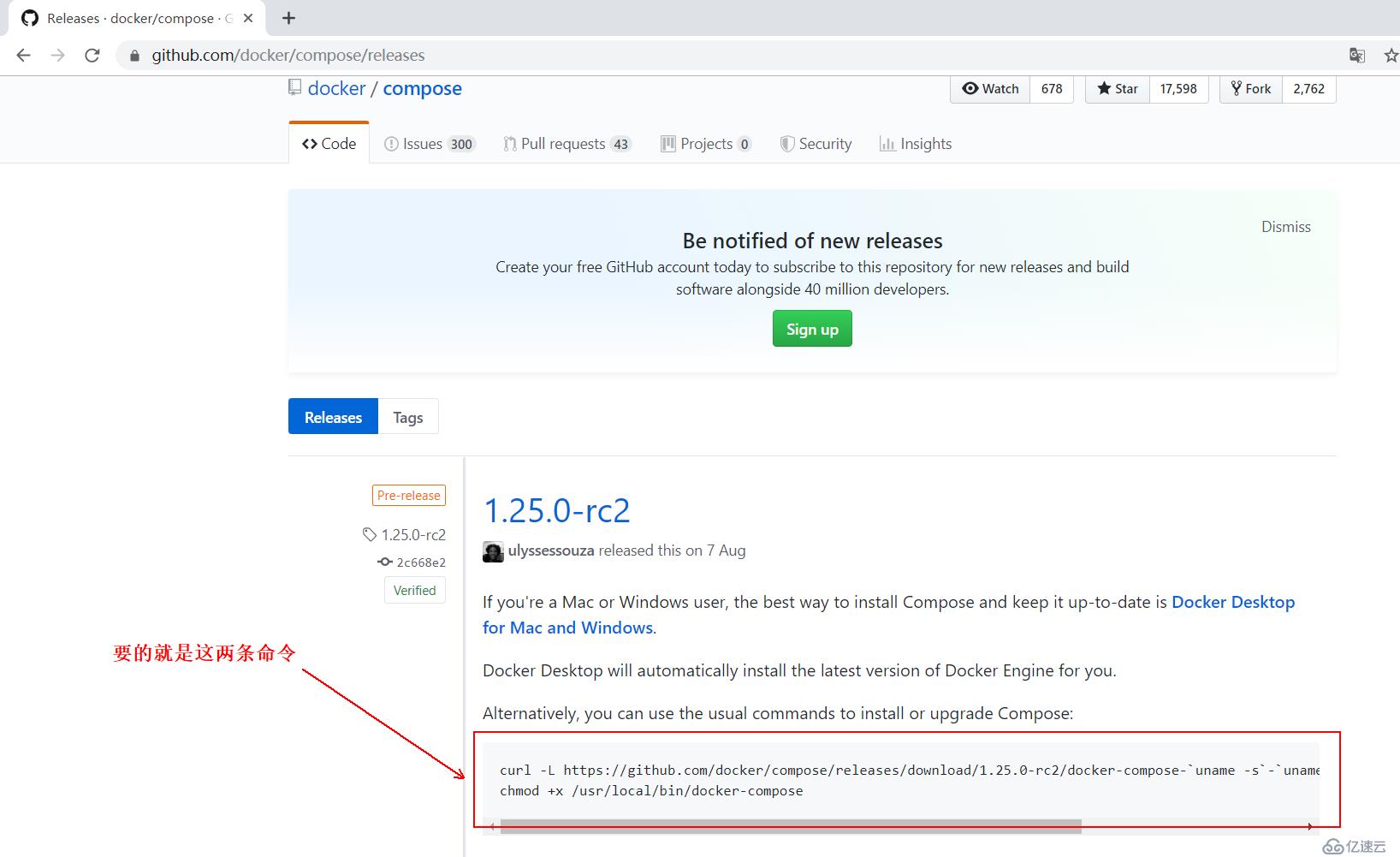The image size is (1400, 857).
Task: Select the Releases sub-tab
Action: tap(333, 417)
